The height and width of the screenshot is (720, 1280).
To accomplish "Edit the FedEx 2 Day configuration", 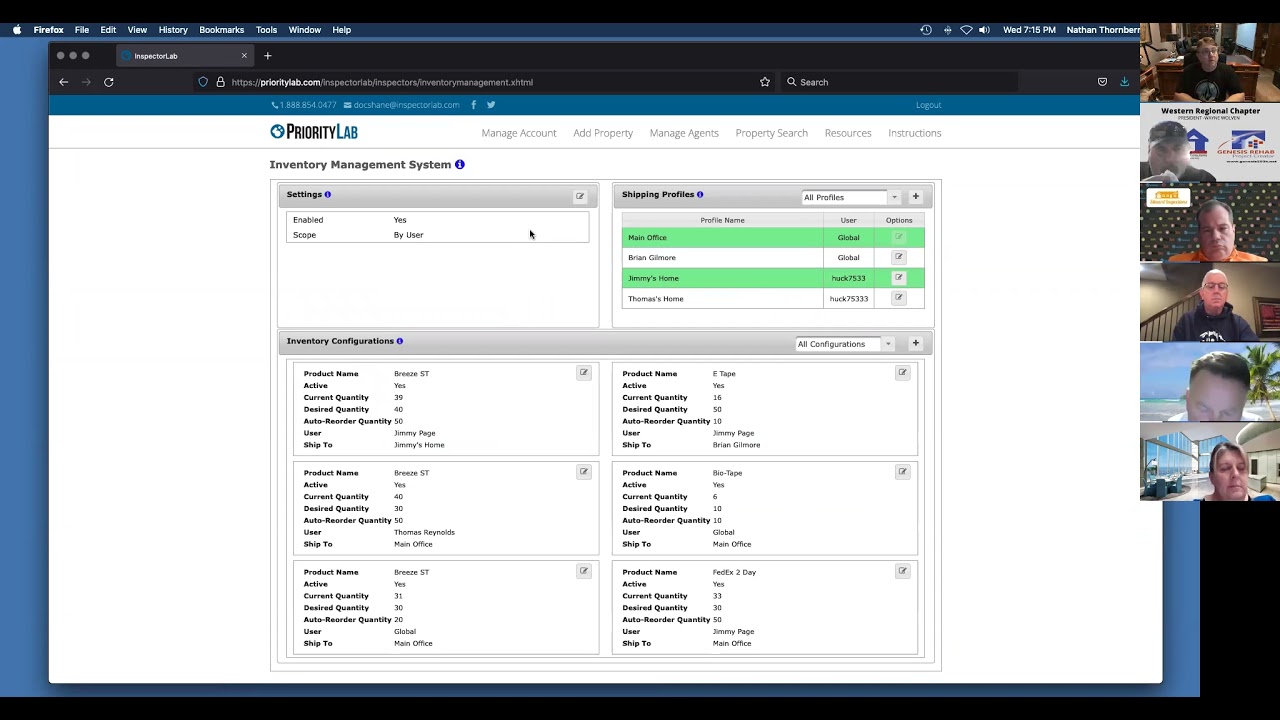I will pyautogui.click(x=902, y=571).
